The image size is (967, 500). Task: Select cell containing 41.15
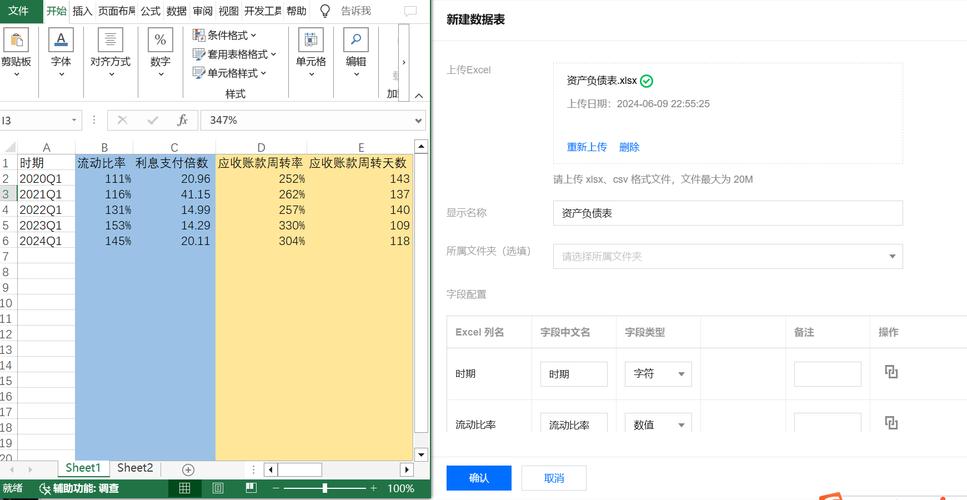click(x=174, y=194)
